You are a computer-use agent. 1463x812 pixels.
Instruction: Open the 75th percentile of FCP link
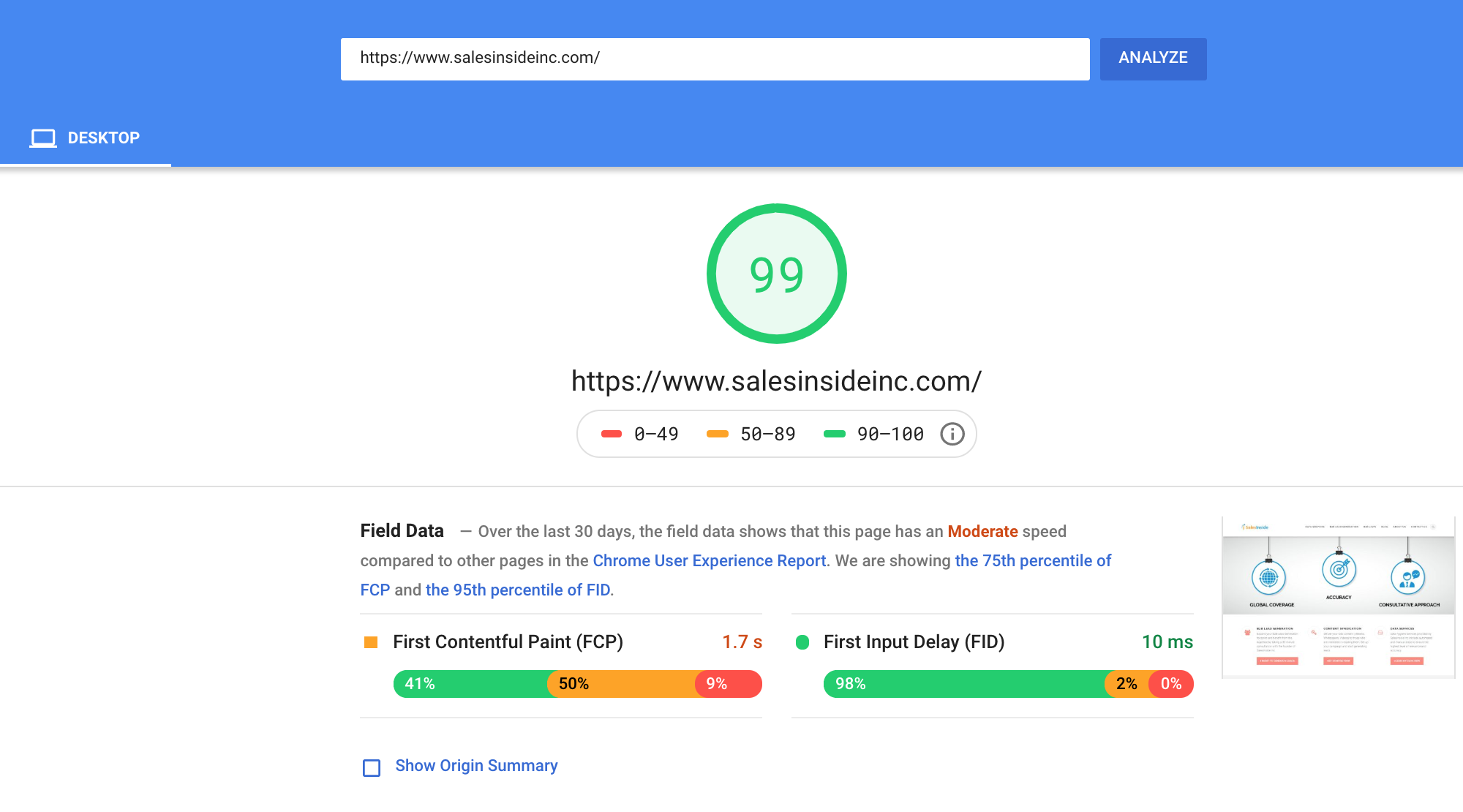(1033, 561)
